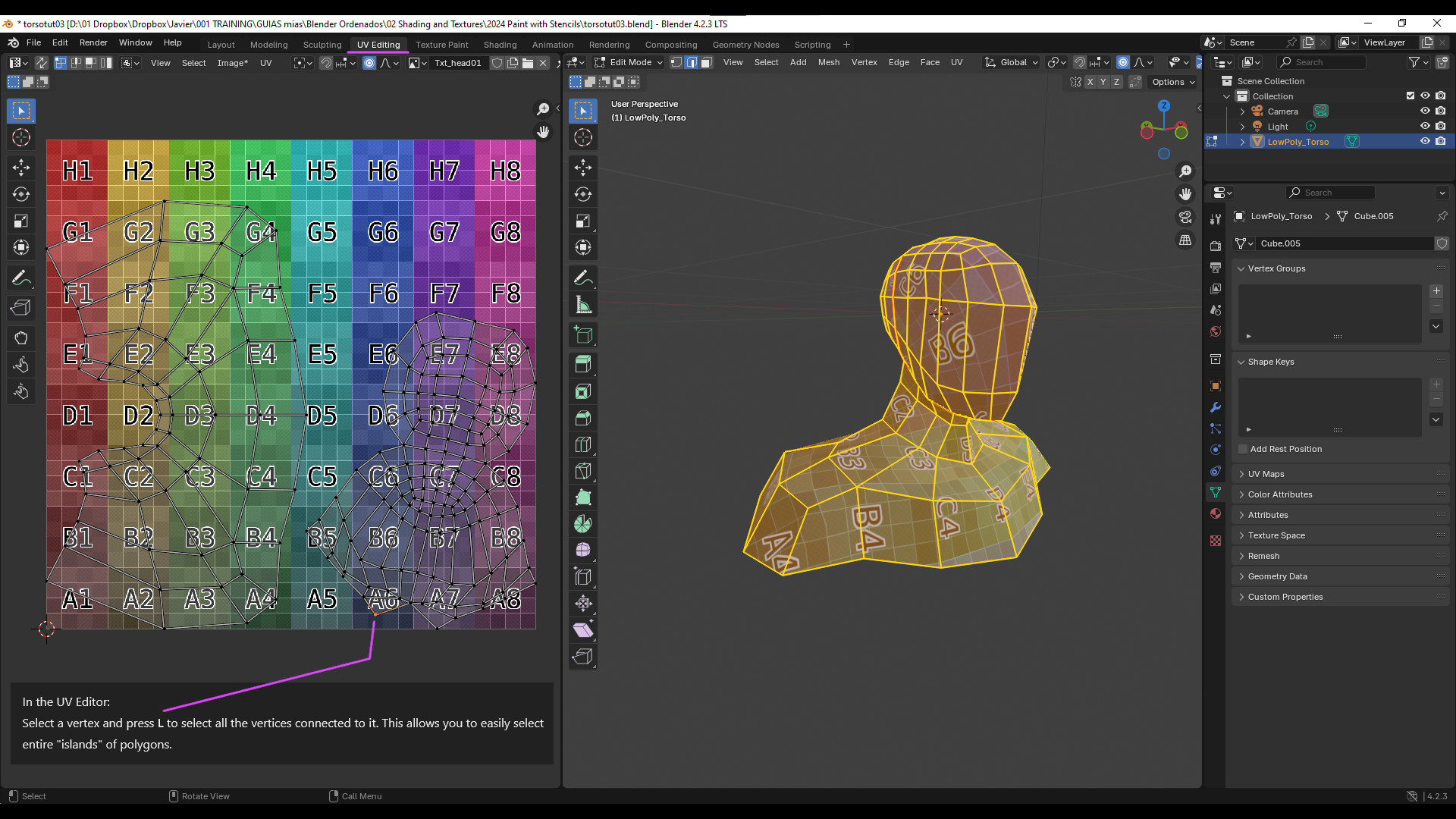Image resolution: width=1456 pixels, height=819 pixels.
Task: Select the Knife tool
Action: (583, 471)
